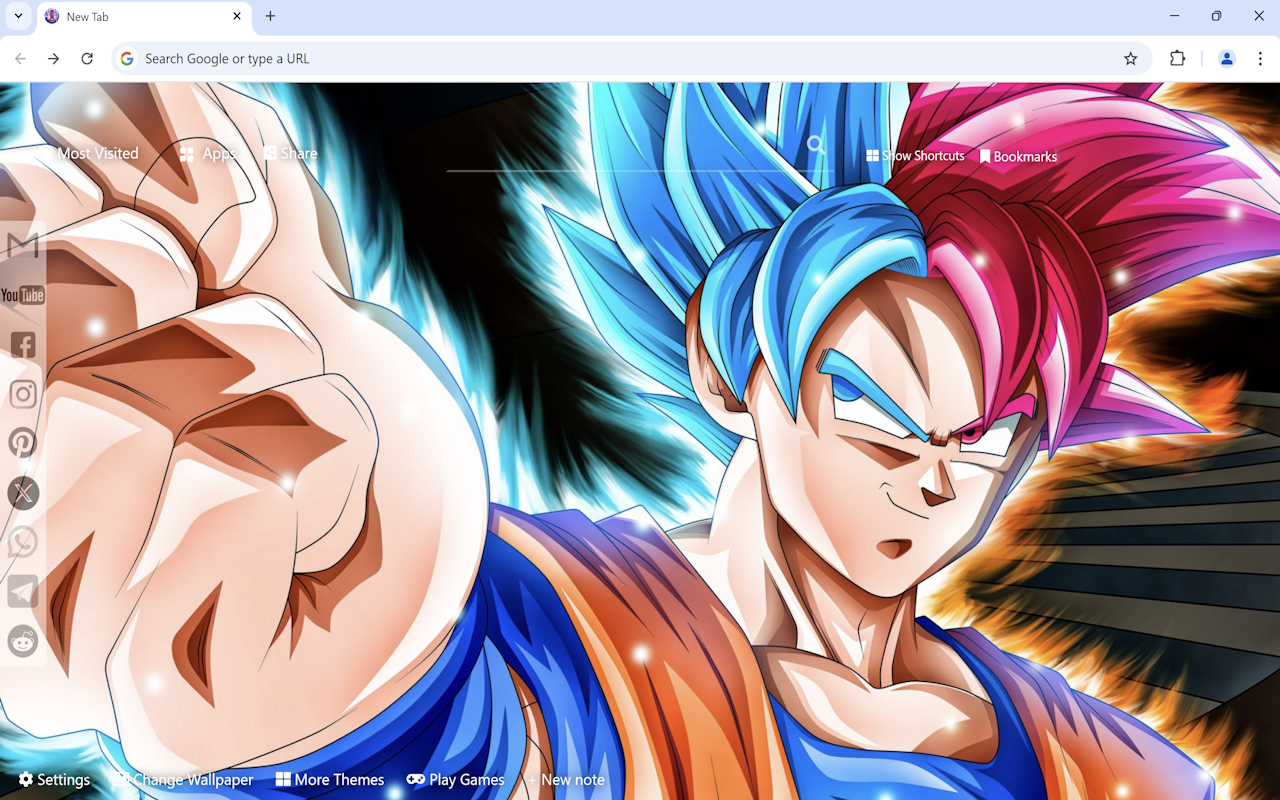Image resolution: width=1280 pixels, height=800 pixels.
Task: Open the YouTube sidebar icon
Action: [x=23, y=294]
